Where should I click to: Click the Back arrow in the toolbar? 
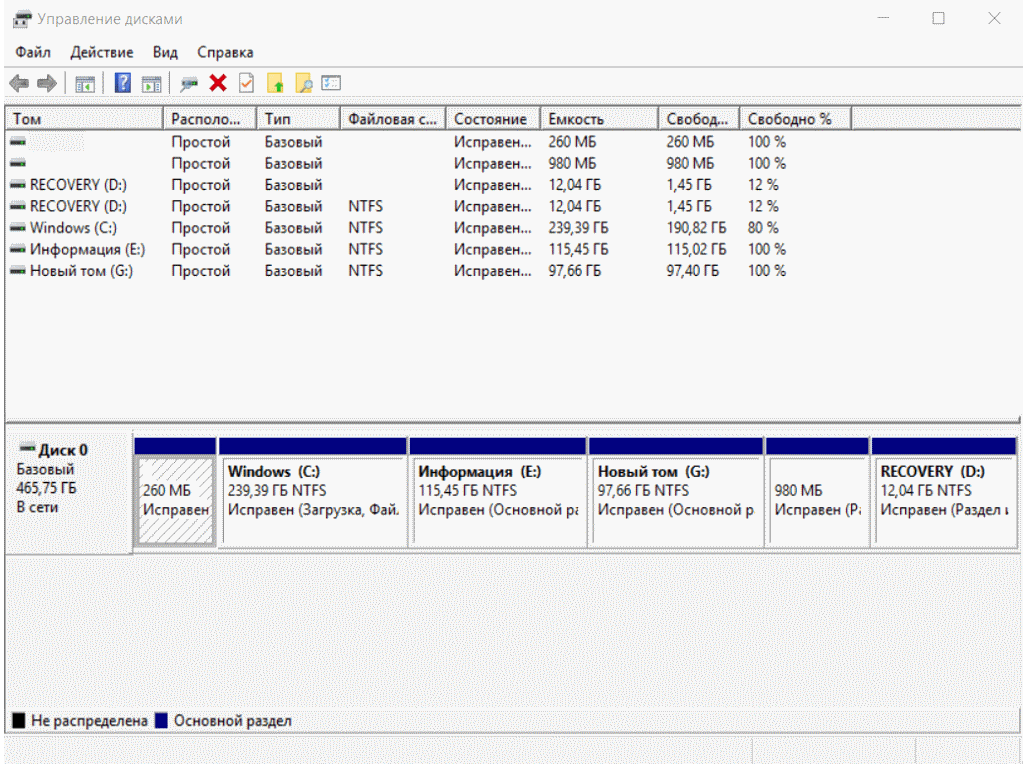(x=19, y=83)
